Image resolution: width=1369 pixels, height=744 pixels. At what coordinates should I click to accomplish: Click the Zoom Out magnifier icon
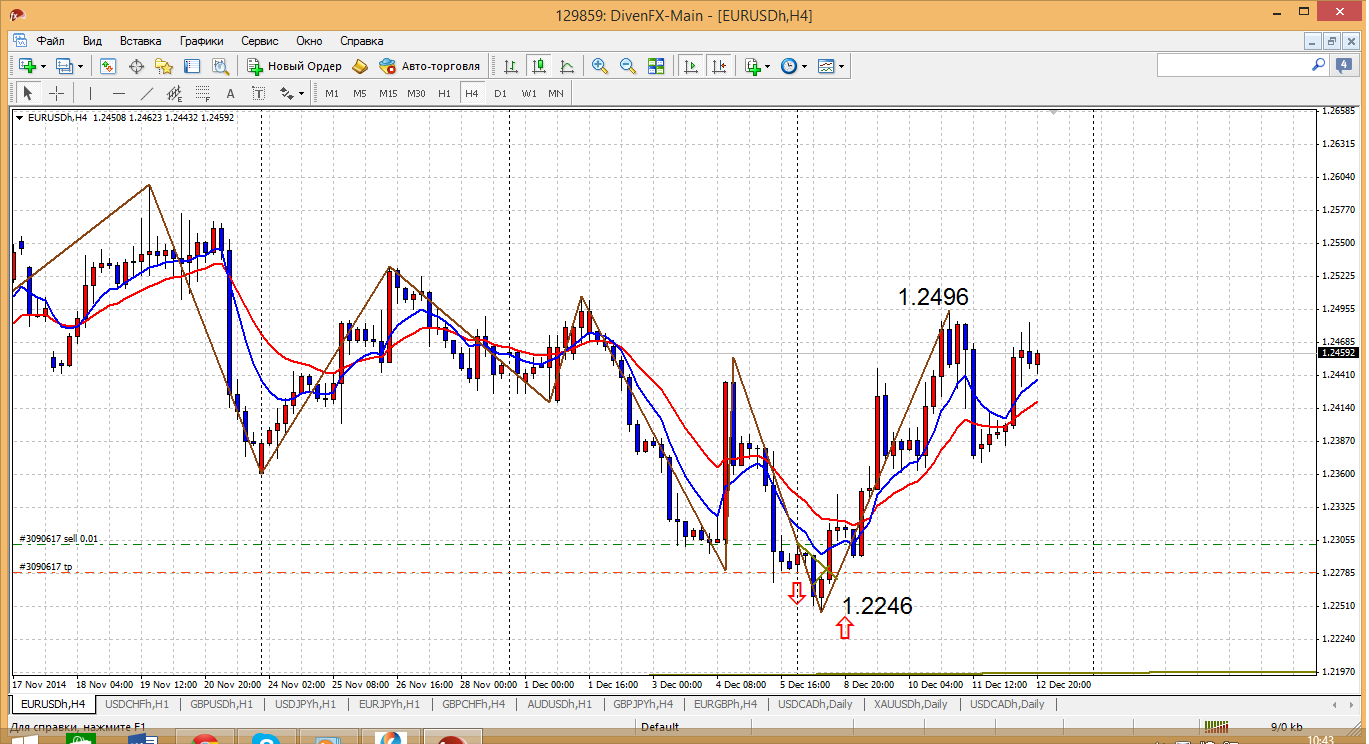628,66
